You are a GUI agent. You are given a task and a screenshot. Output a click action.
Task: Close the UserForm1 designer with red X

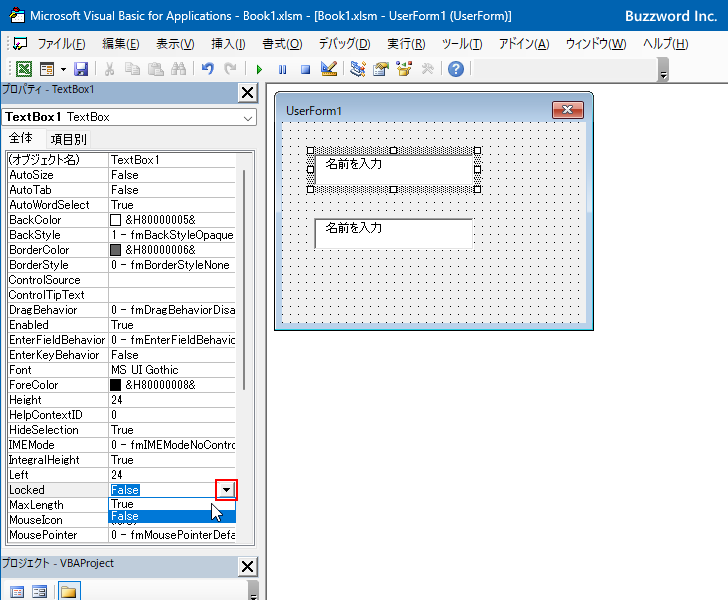568,110
